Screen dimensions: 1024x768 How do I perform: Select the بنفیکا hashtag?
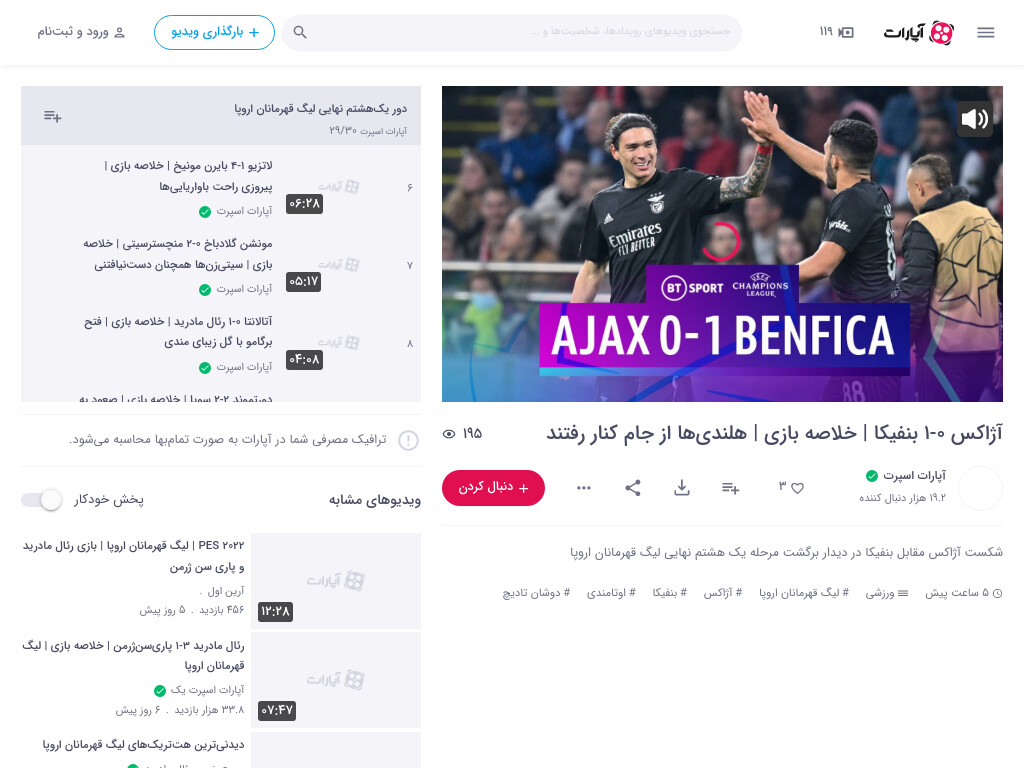click(669, 593)
